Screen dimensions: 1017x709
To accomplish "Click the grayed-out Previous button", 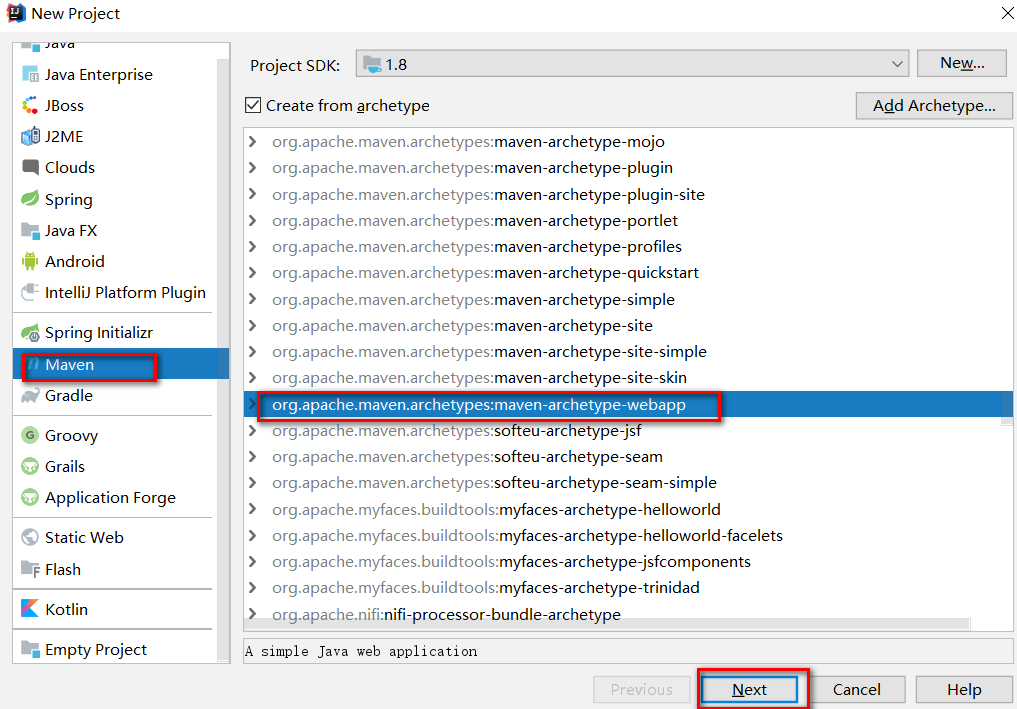I will (x=641, y=690).
